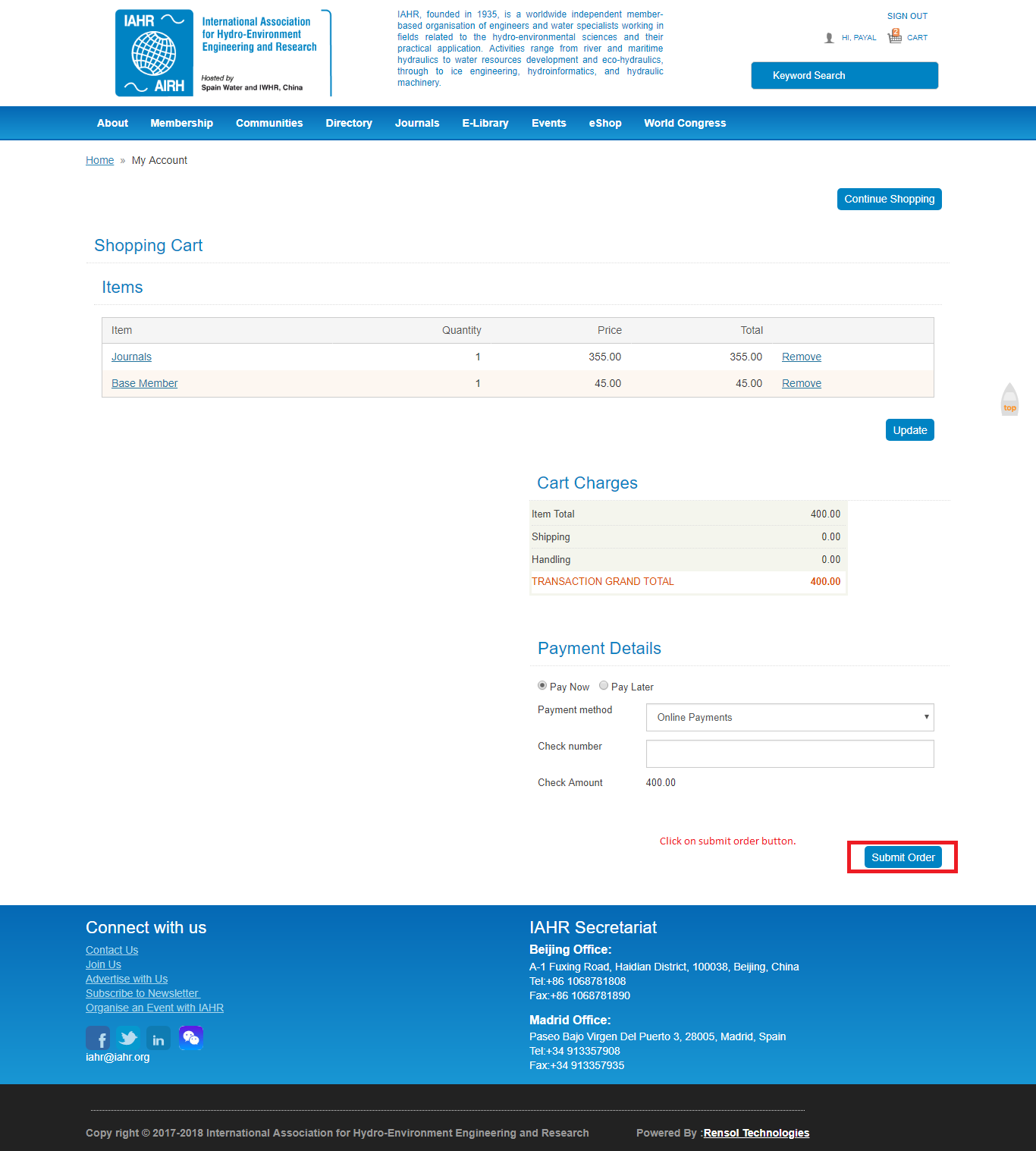Click the Keyword Search box
This screenshot has height=1151, width=1036.
844,76
